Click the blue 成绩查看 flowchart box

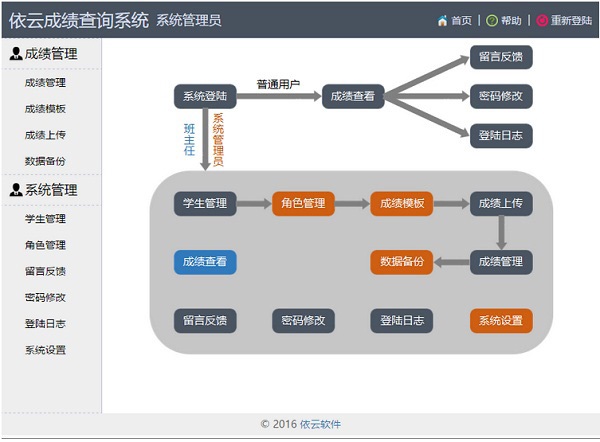pyautogui.click(x=205, y=262)
